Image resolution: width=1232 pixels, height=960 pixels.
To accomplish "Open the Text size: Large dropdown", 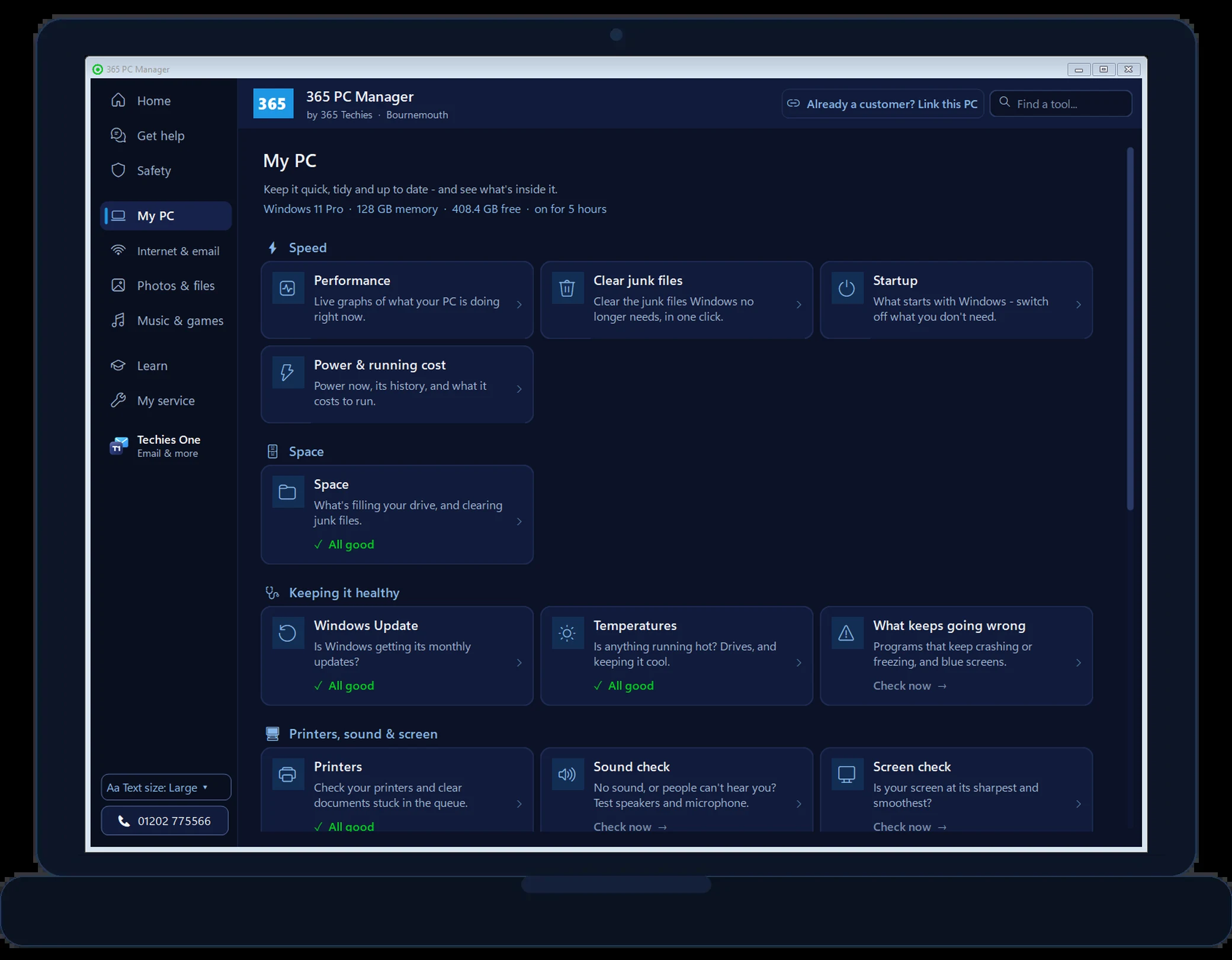I will pyautogui.click(x=166, y=788).
